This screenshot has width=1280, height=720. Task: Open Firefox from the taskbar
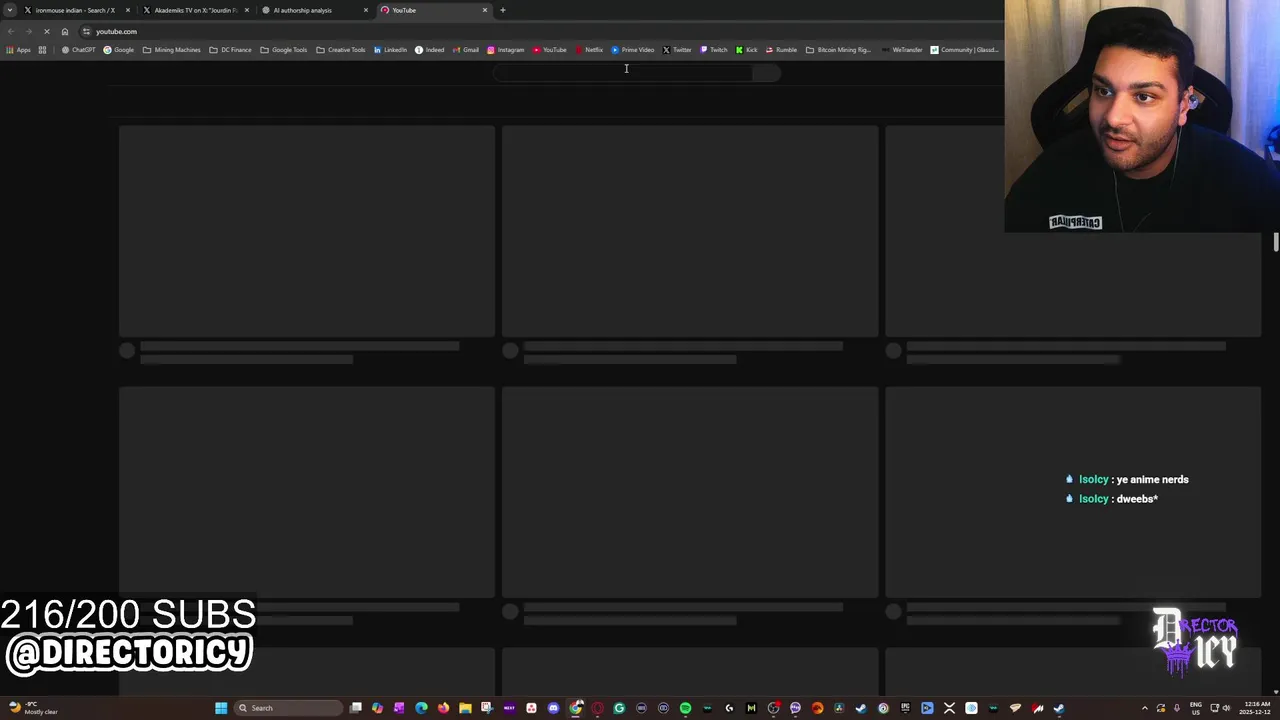coord(443,708)
